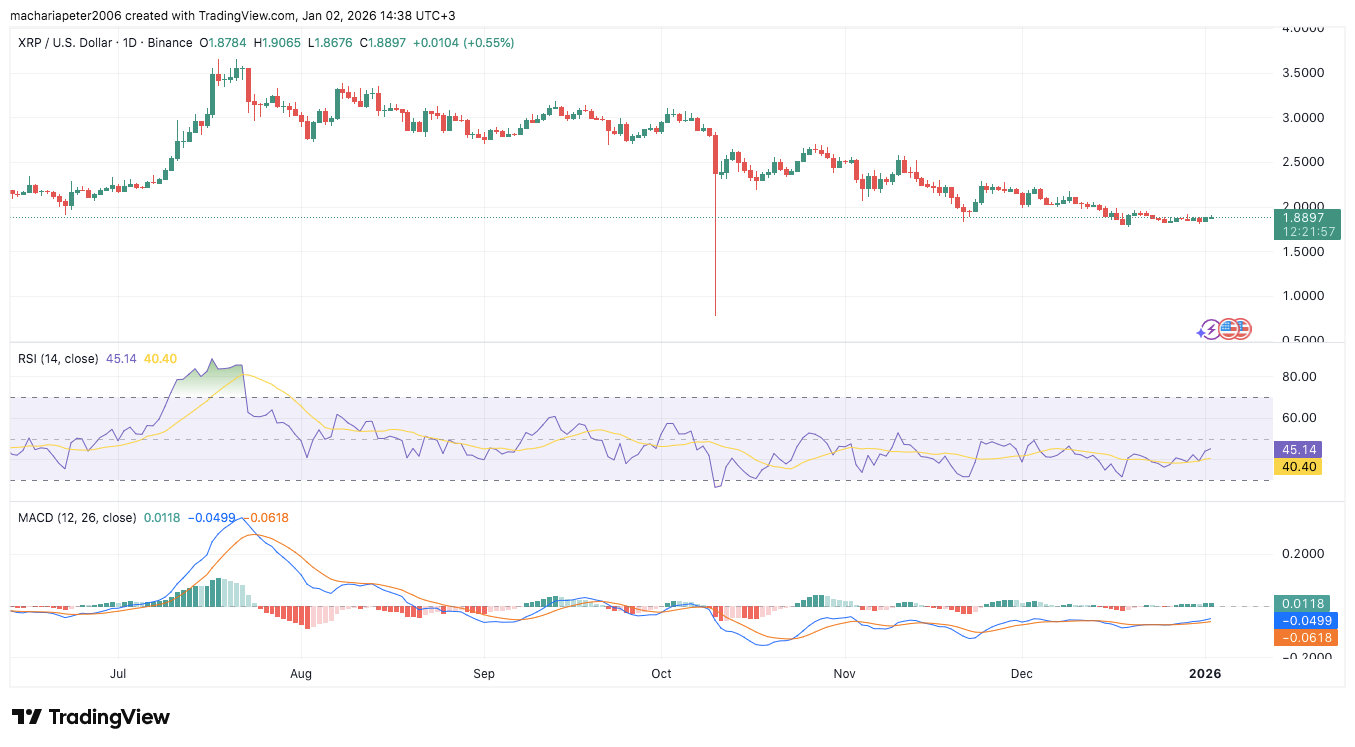Click the 12:21:57 candle countdown timer
Image resolution: width=1355 pixels, height=747 pixels.
point(1307,230)
